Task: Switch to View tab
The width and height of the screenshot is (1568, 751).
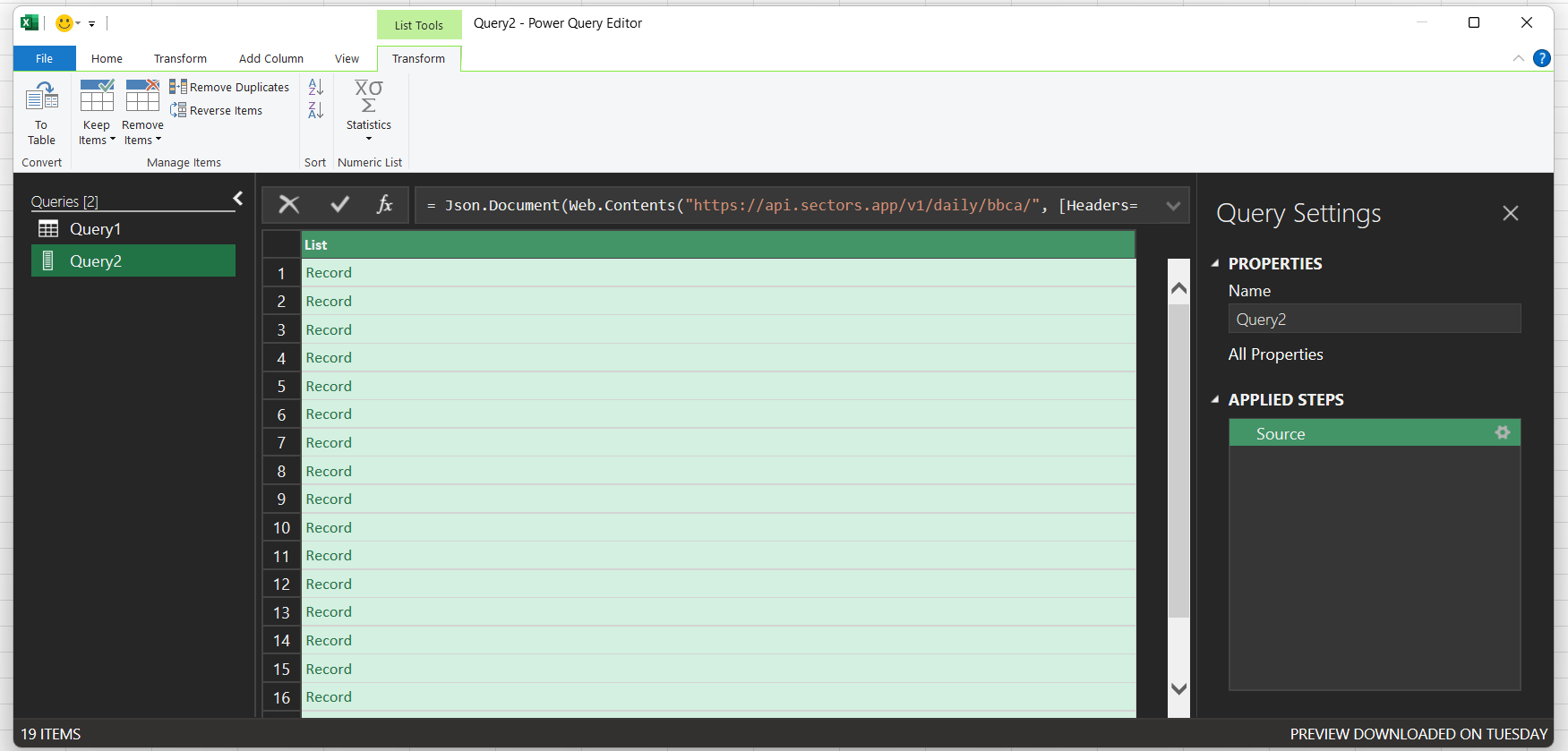Action: 347,58
